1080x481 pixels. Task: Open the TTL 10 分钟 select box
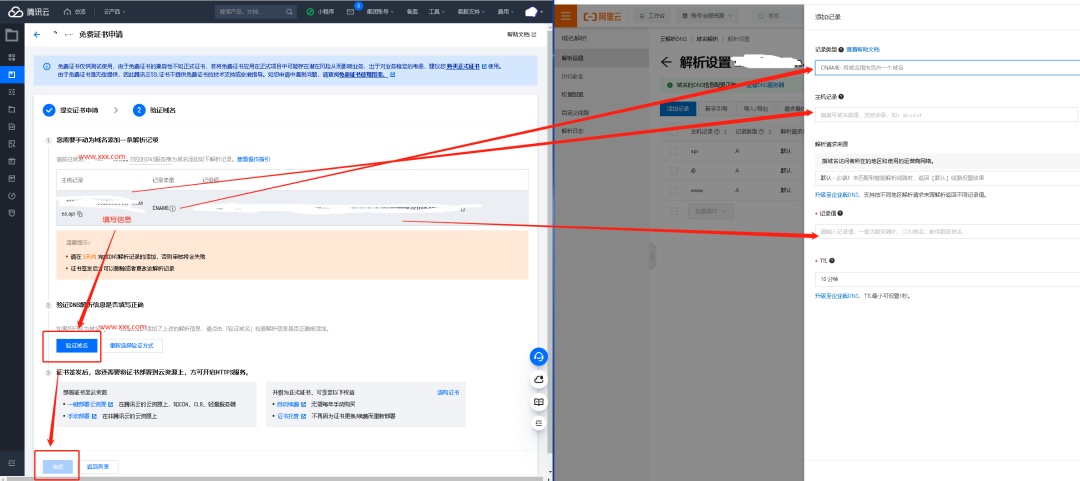[946, 280]
